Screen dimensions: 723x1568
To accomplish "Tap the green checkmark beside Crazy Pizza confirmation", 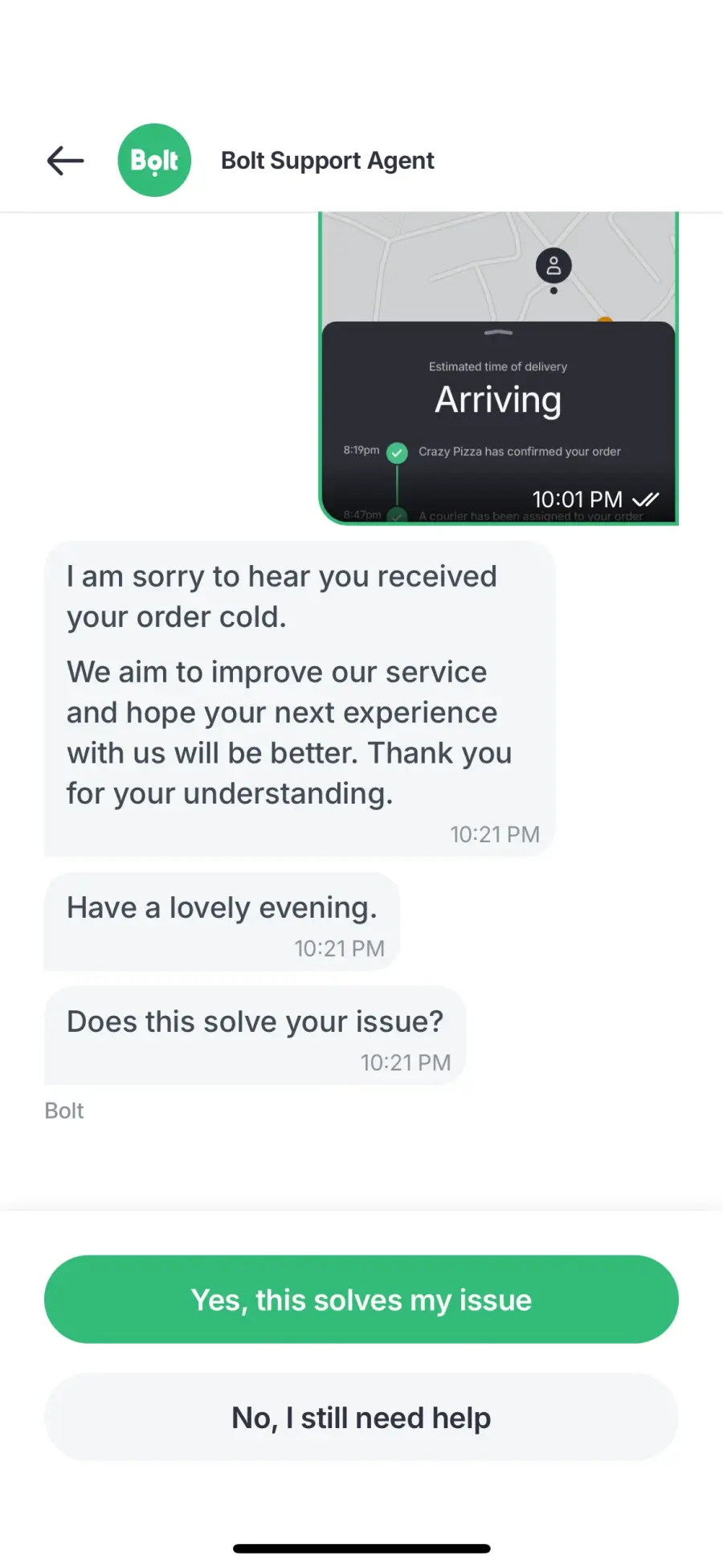I will (397, 452).
